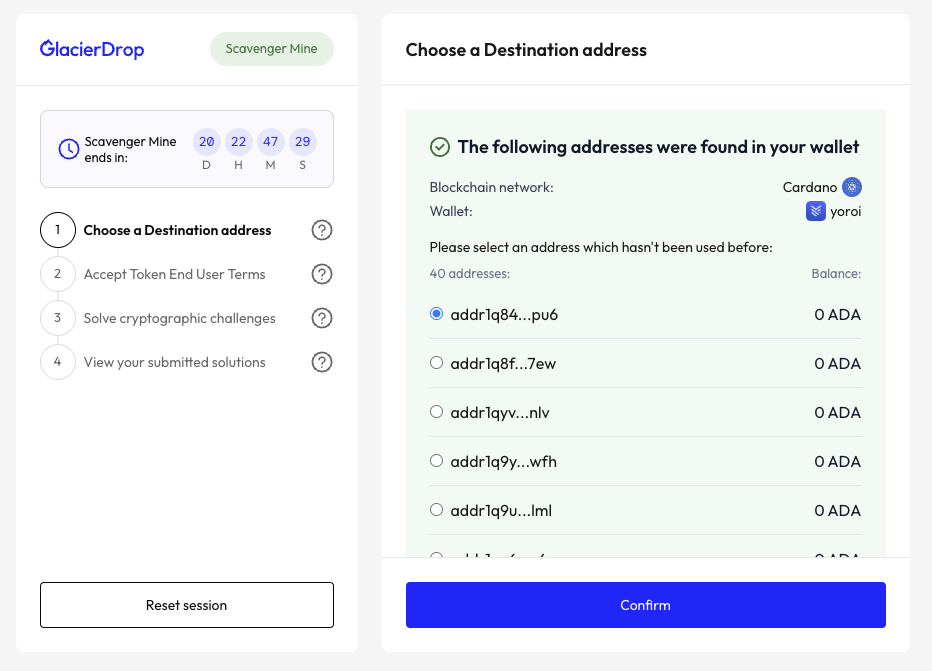The height and width of the screenshot is (671, 932).
Task: Click the green checkmark success icon
Action: point(440,147)
